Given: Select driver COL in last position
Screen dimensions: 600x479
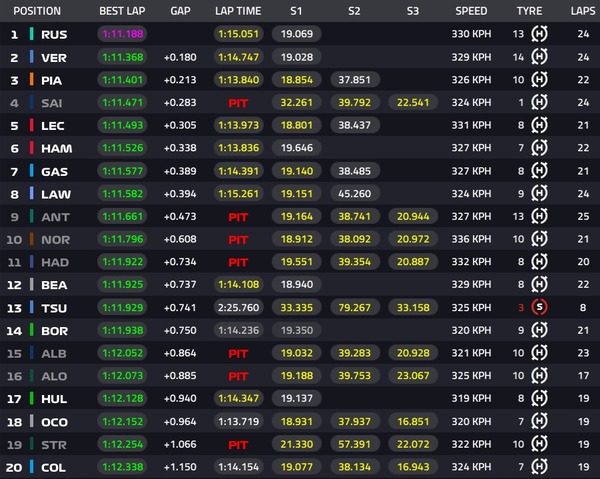Looking at the screenshot, I should pos(53,468).
